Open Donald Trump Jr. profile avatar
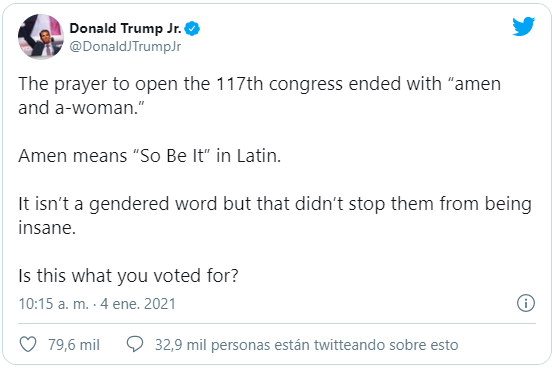This screenshot has width=552, height=369. (41, 37)
